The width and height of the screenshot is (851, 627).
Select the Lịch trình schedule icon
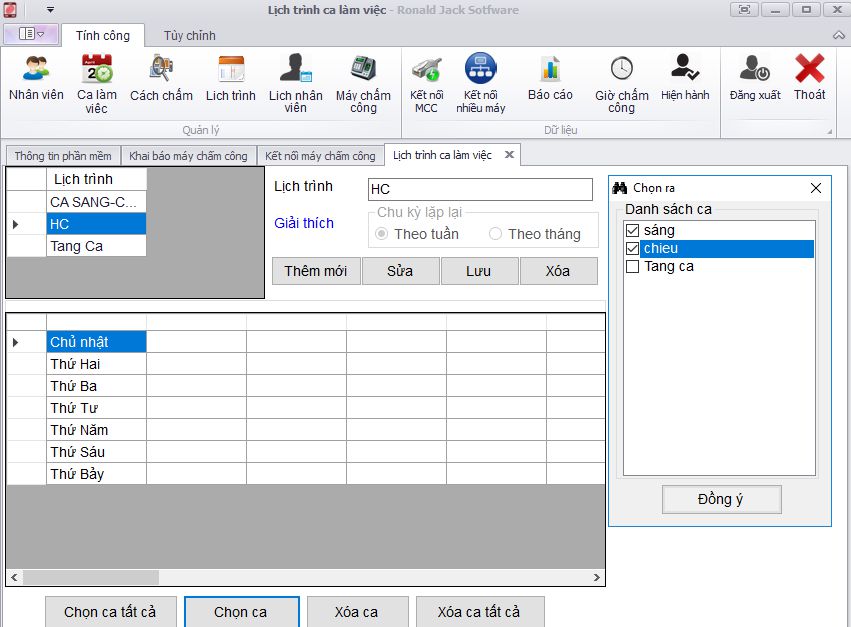pos(231,70)
